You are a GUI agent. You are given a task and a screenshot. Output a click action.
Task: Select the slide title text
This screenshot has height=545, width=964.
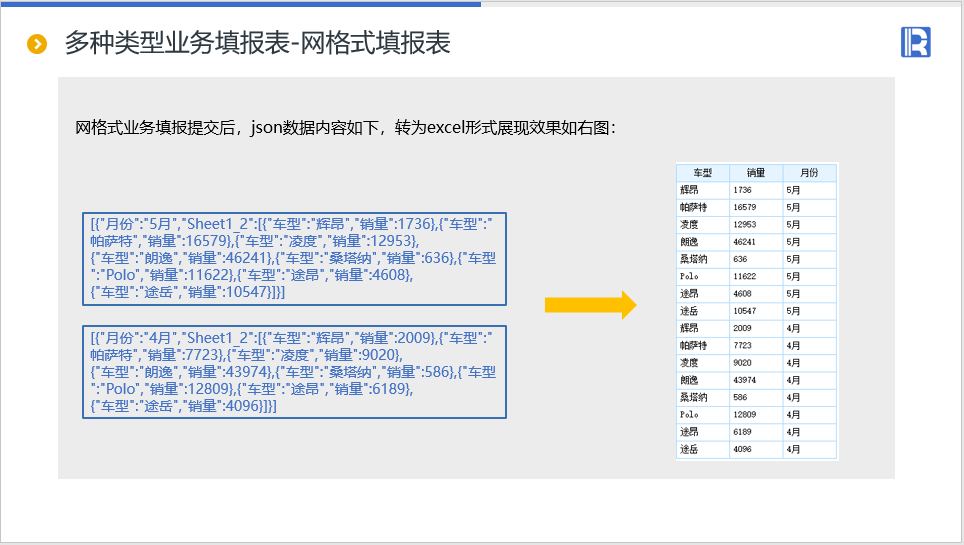(x=257, y=43)
